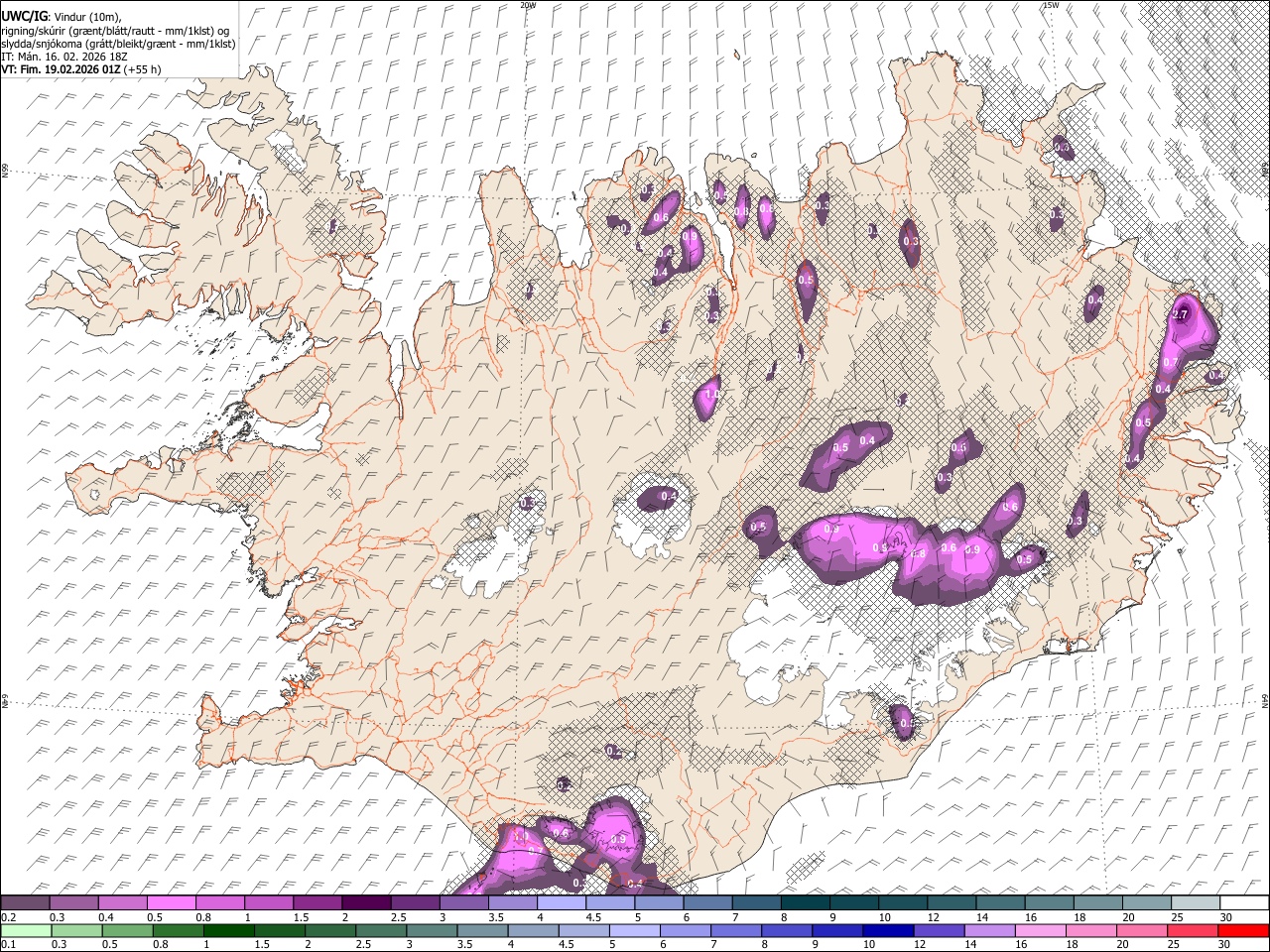Image resolution: width=1270 pixels, height=952 pixels.
Task: Click the 'rigning/skúrir' legend description line
Action: tap(115, 31)
